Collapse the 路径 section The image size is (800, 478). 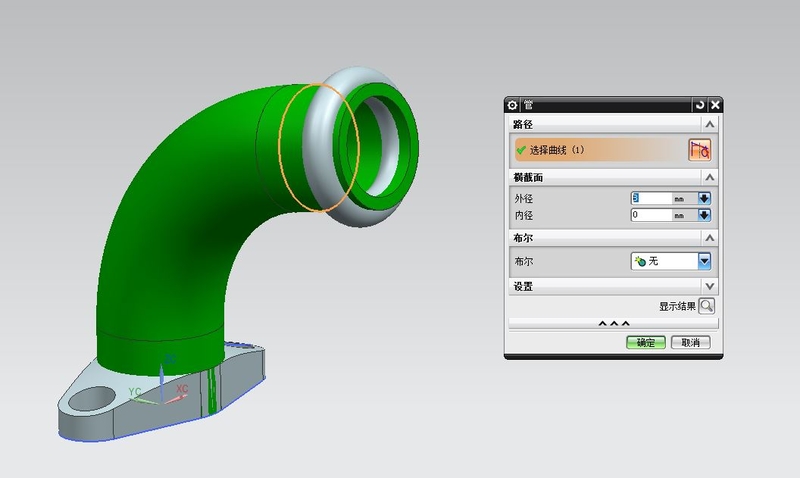click(709, 124)
